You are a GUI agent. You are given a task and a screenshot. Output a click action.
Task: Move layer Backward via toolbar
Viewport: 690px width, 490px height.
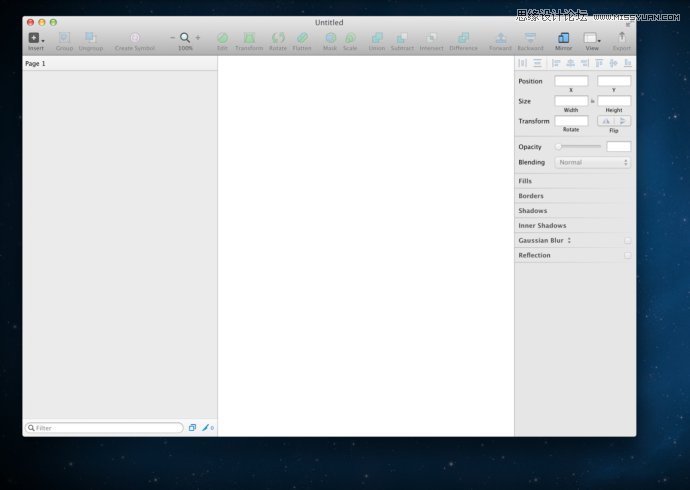(x=531, y=38)
